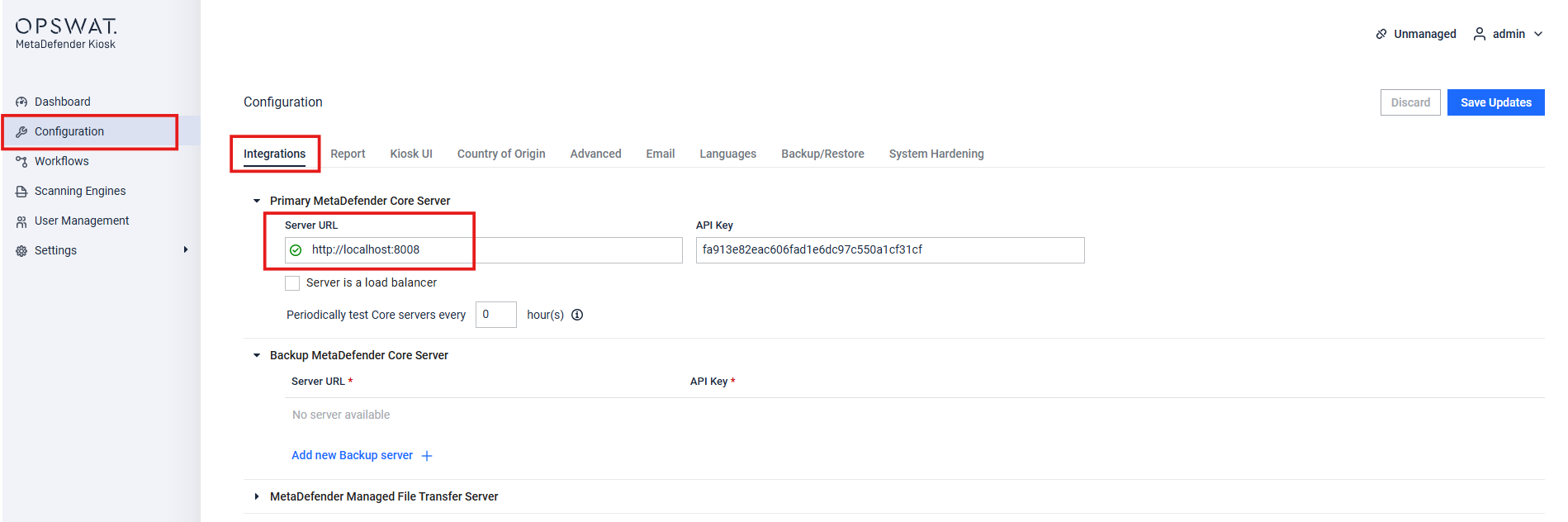
Task: Expand the Settings submenu arrow
Action: pyautogui.click(x=186, y=249)
